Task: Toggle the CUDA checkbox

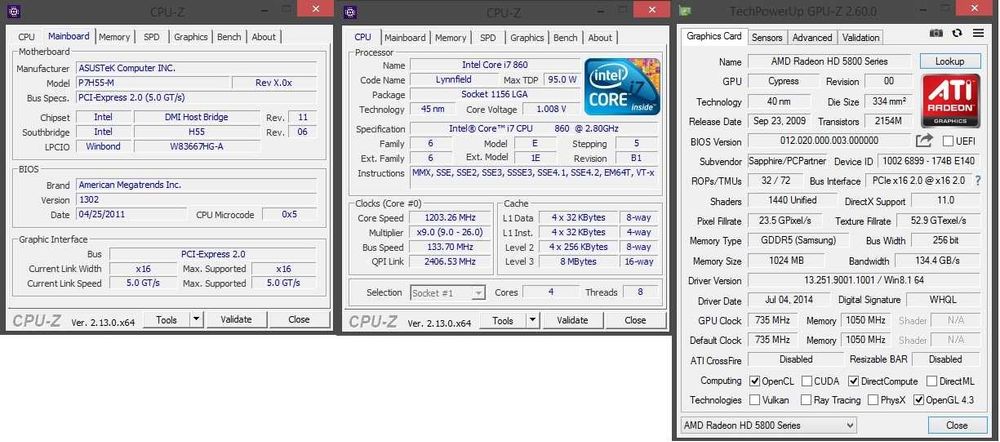Action: point(807,381)
